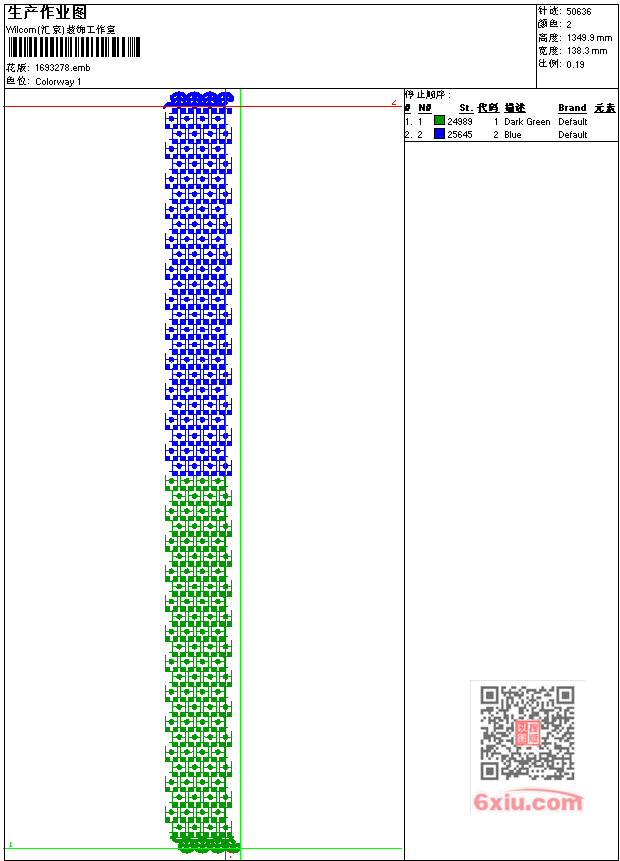This screenshot has height=861, width=620.
Task: Click the width value 138.3 mm
Action: [587, 51]
